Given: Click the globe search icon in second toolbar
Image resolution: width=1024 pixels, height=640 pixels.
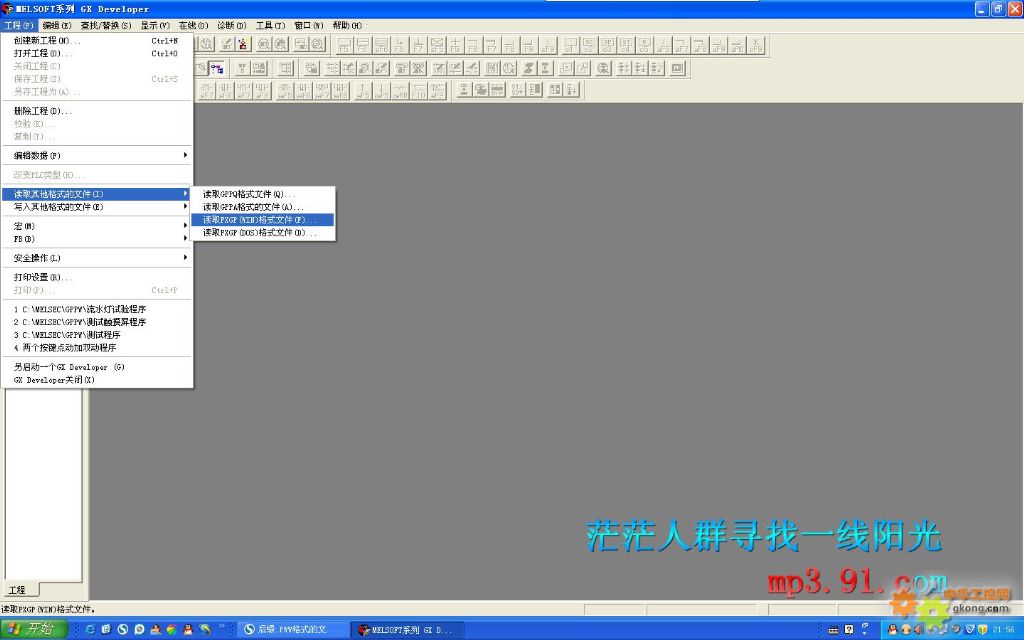Looking at the screenshot, I should tap(603, 68).
